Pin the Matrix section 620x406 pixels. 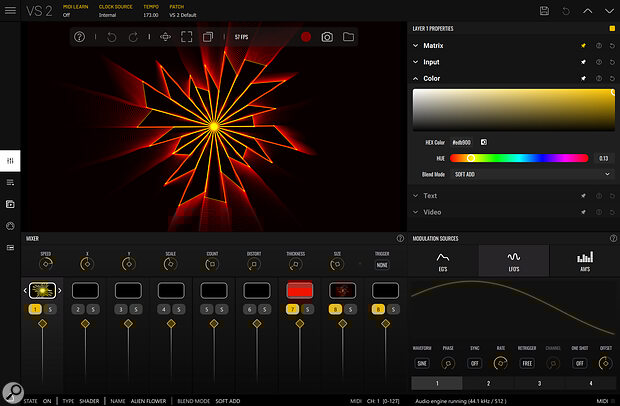click(584, 46)
